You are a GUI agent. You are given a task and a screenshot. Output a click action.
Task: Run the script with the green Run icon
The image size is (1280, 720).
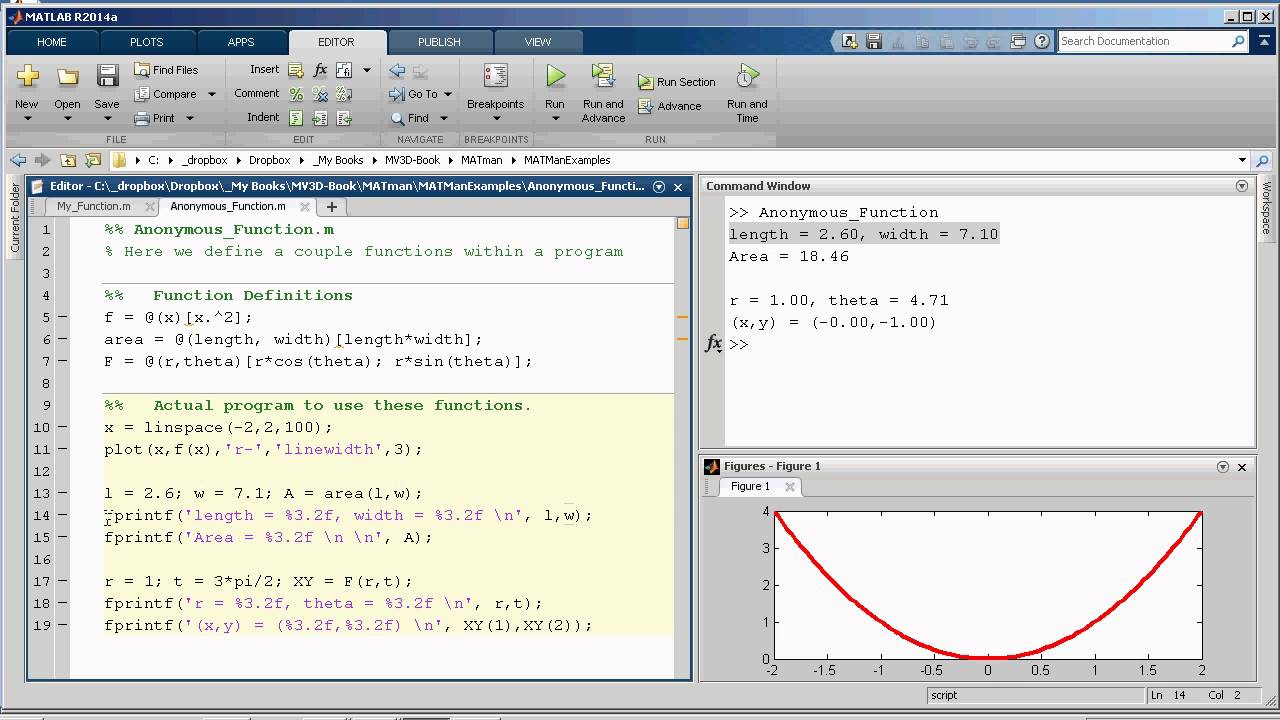click(555, 76)
